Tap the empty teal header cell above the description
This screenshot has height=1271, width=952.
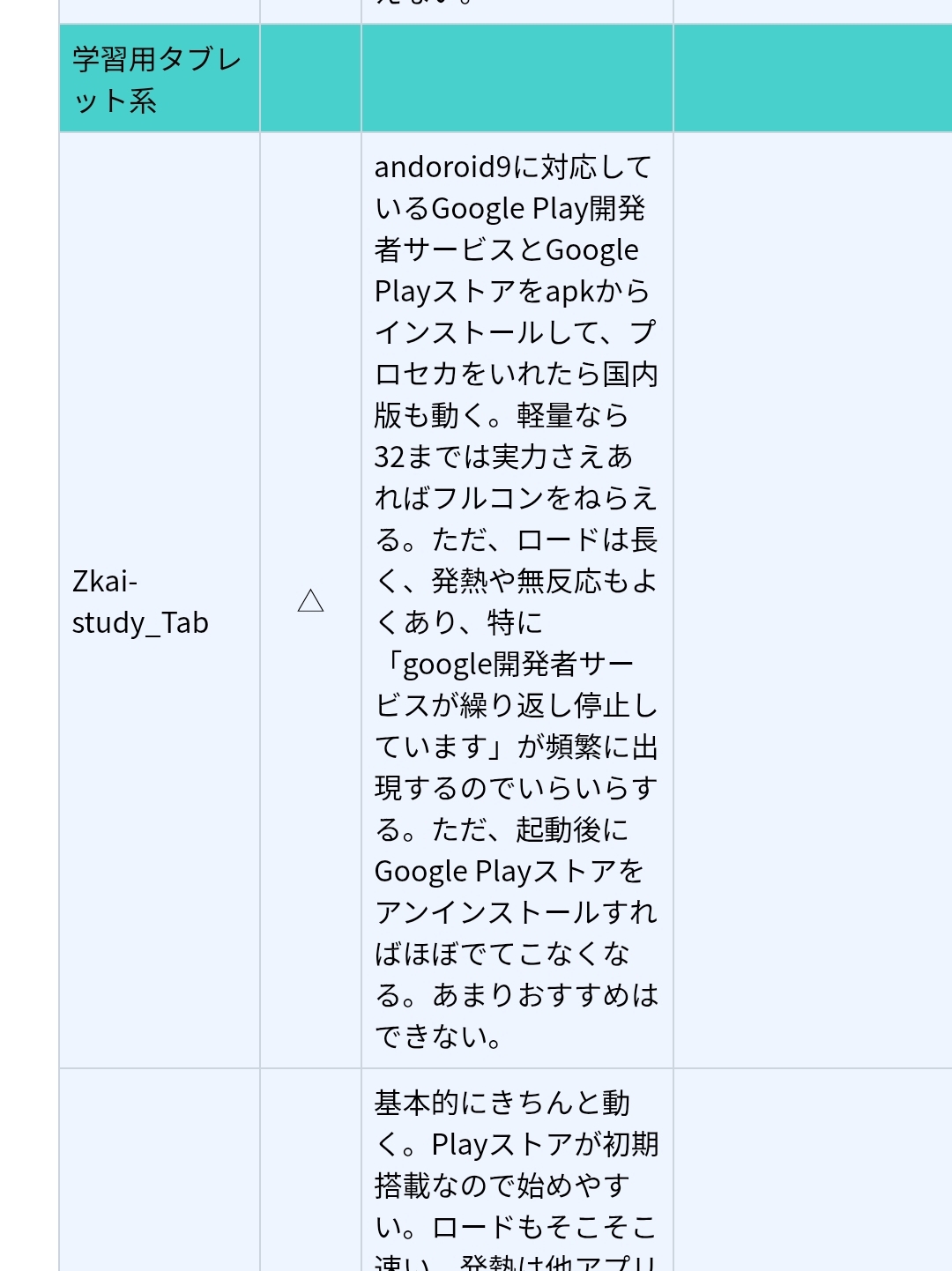point(517,79)
